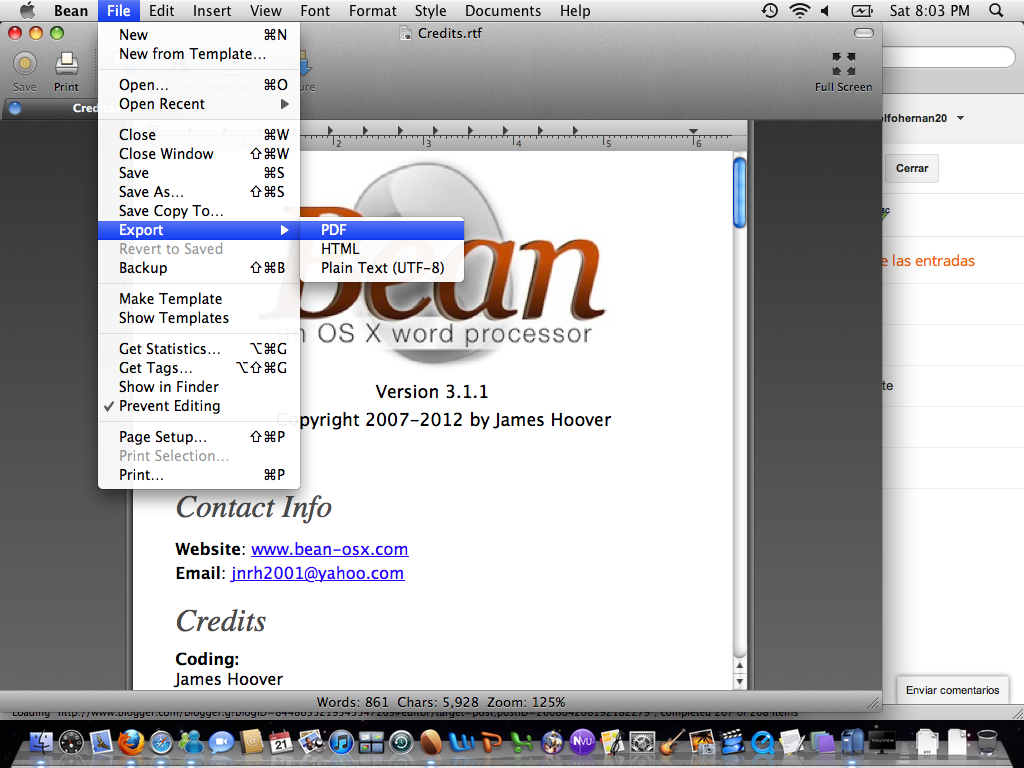
Task: Open iChat from the Dock
Action: tap(221, 743)
